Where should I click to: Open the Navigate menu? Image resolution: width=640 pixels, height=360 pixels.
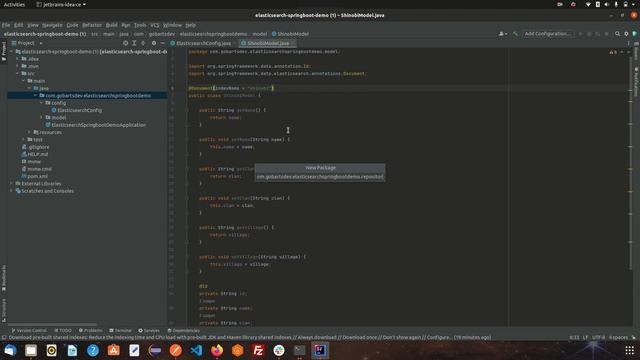[52, 25]
